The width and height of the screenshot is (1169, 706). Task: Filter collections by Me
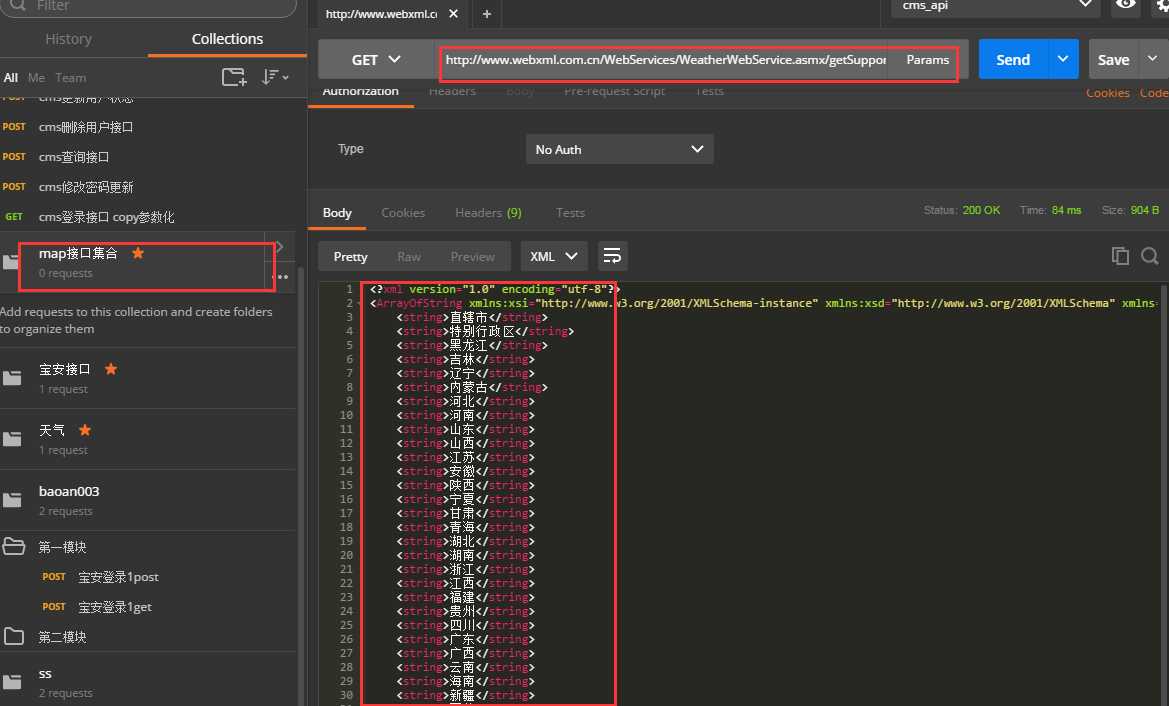coord(36,78)
